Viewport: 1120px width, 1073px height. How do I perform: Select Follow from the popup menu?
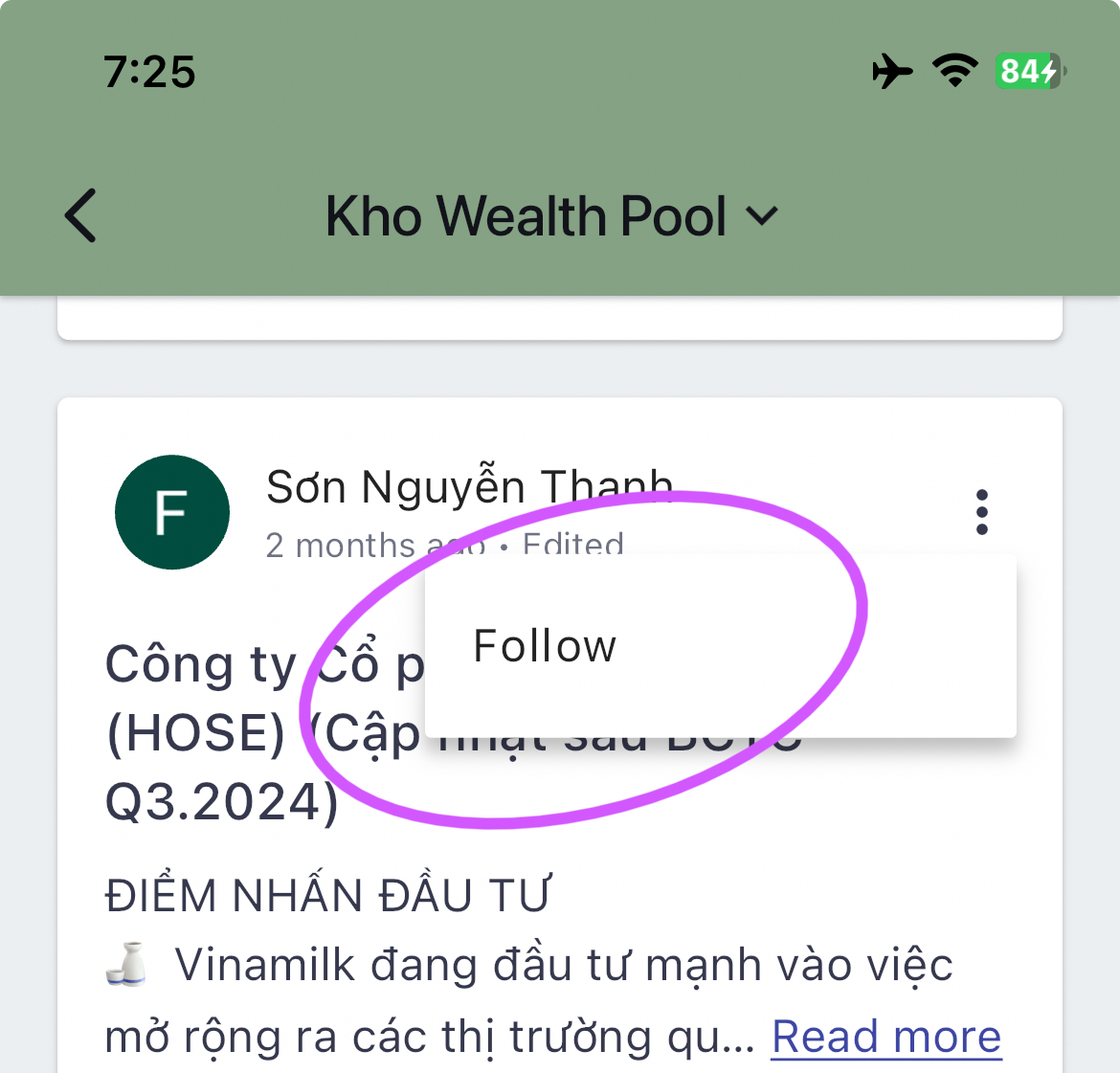point(720,646)
